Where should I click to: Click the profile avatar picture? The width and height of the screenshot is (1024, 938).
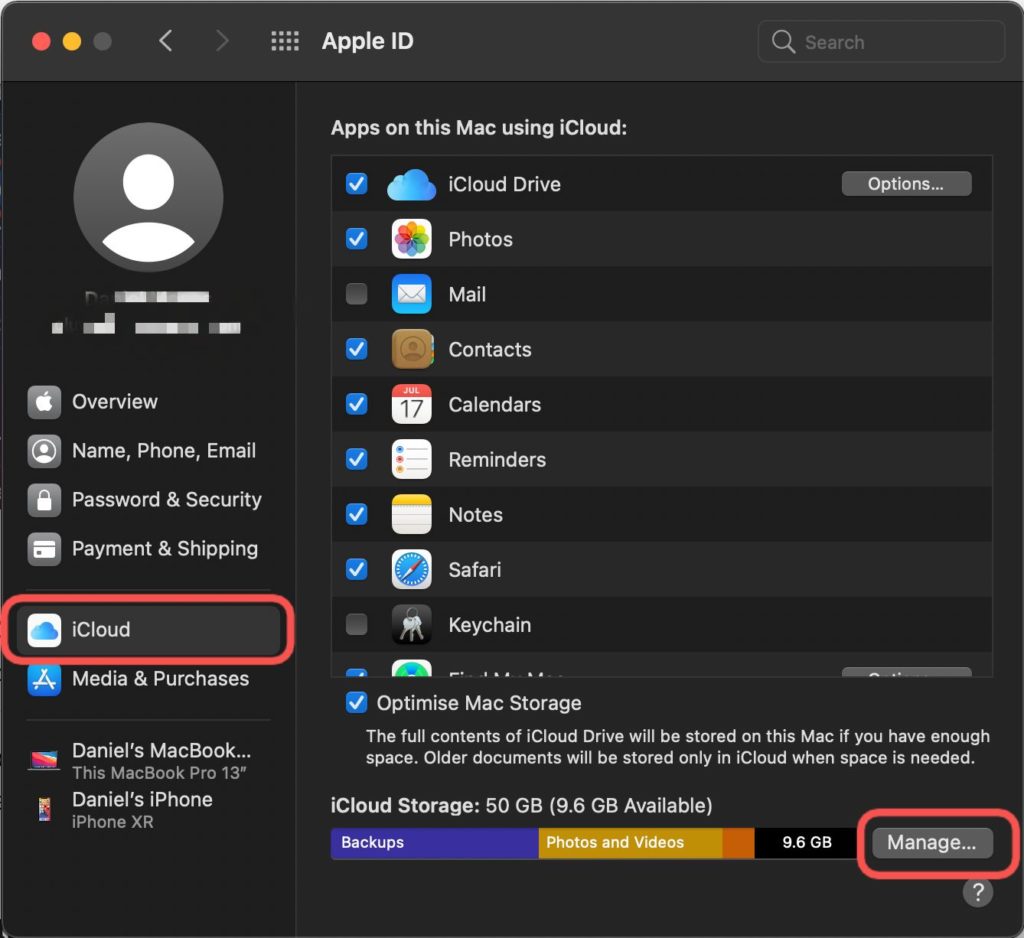click(148, 197)
